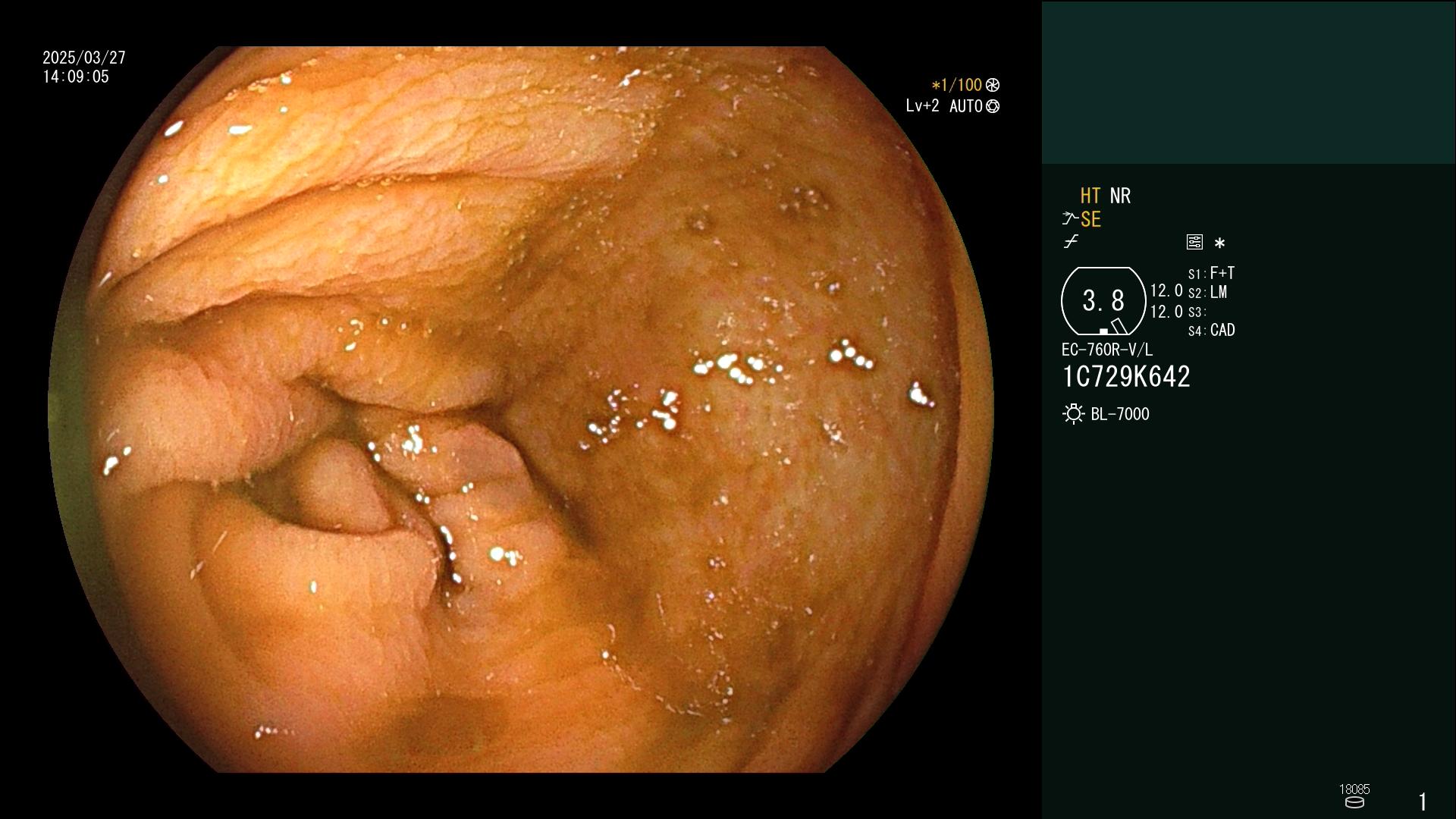Screen dimensions: 1456x819
Task: Click the scope tip diagram showing 3.8
Action: pyautogui.click(x=1103, y=301)
